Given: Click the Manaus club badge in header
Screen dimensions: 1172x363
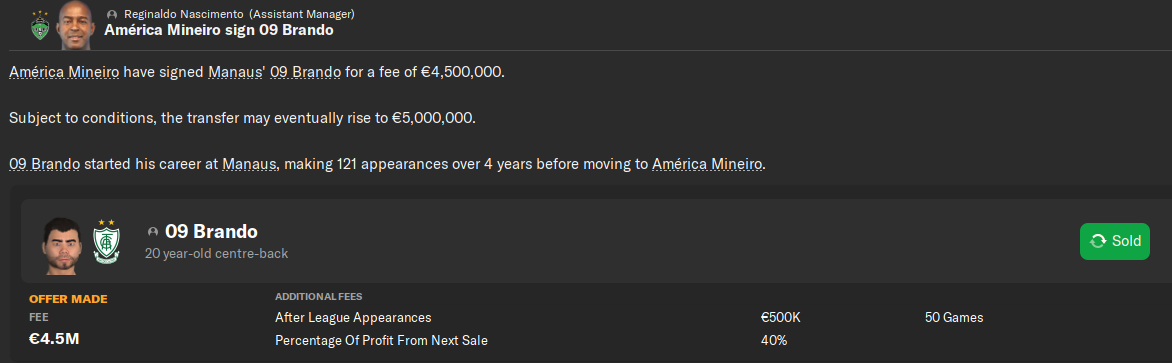Looking at the screenshot, I should pyautogui.click(x=39, y=25).
